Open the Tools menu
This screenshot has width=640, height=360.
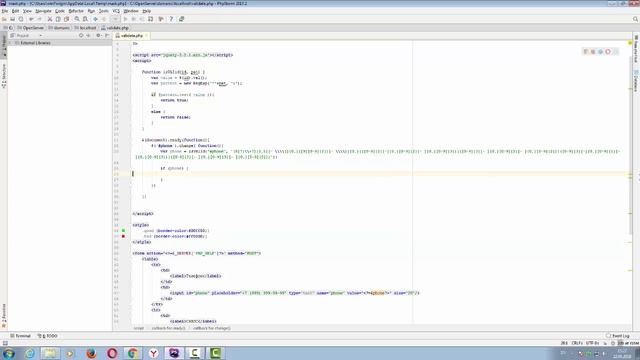point(104,11)
